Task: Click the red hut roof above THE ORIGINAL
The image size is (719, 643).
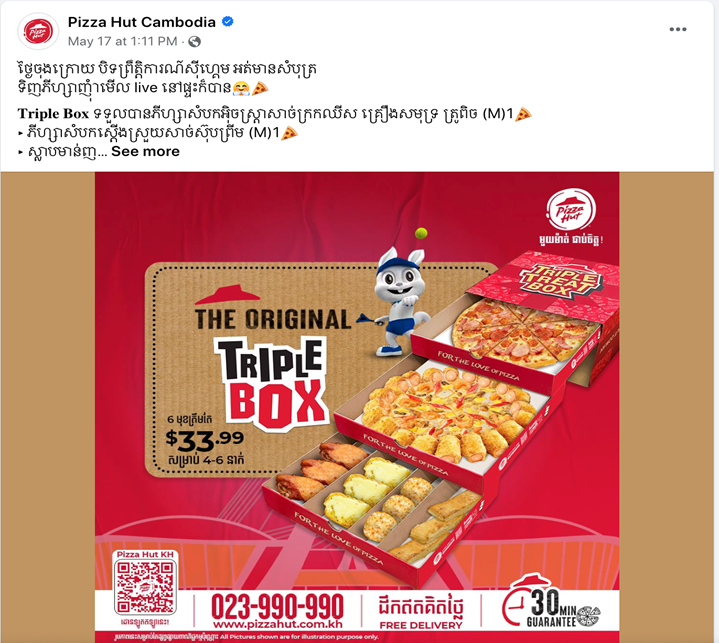Action: tap(227, 294)
